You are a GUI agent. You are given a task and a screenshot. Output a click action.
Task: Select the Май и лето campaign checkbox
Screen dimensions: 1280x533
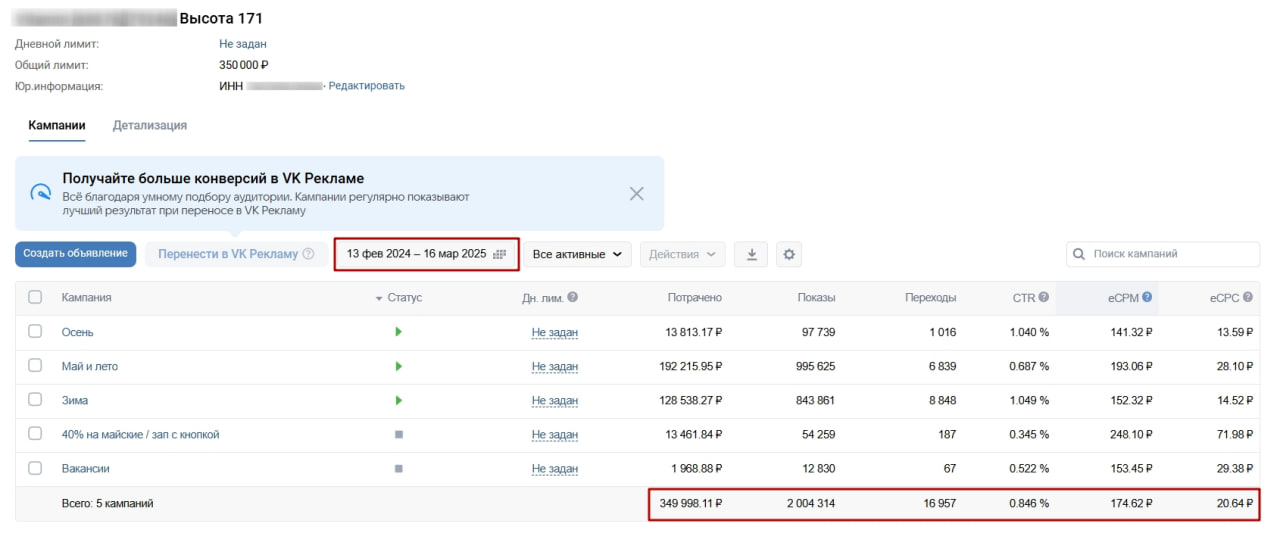click(x=35, y=366)
